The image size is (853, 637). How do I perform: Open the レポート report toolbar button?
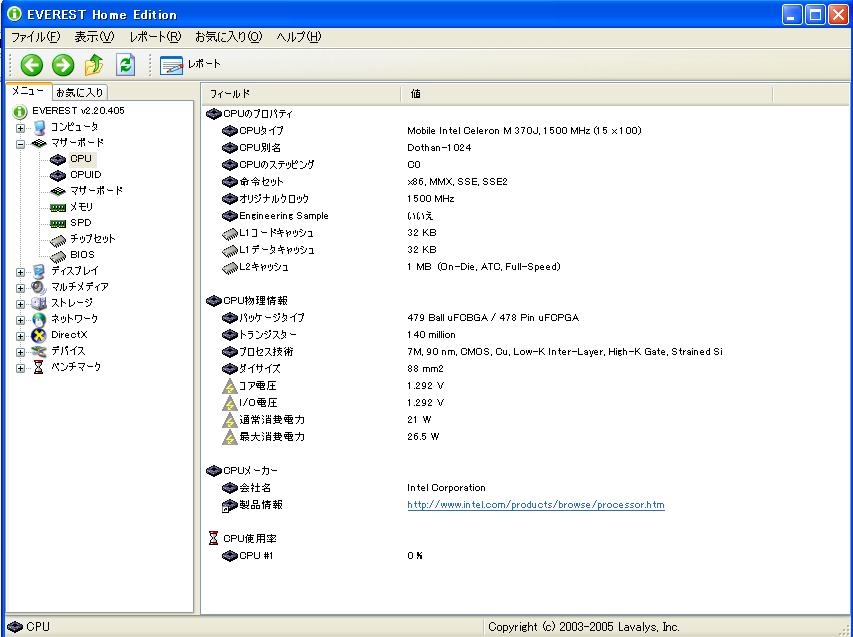point(191,65)
